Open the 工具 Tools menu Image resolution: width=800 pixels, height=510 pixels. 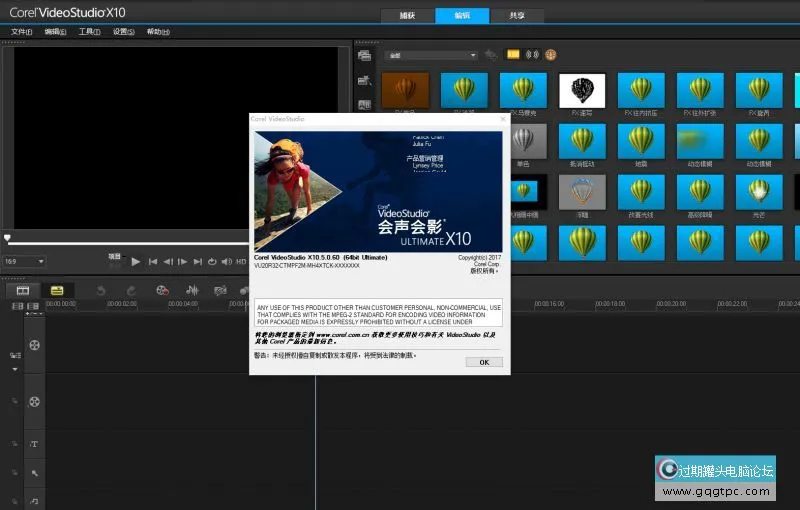[x=89, y=32]
